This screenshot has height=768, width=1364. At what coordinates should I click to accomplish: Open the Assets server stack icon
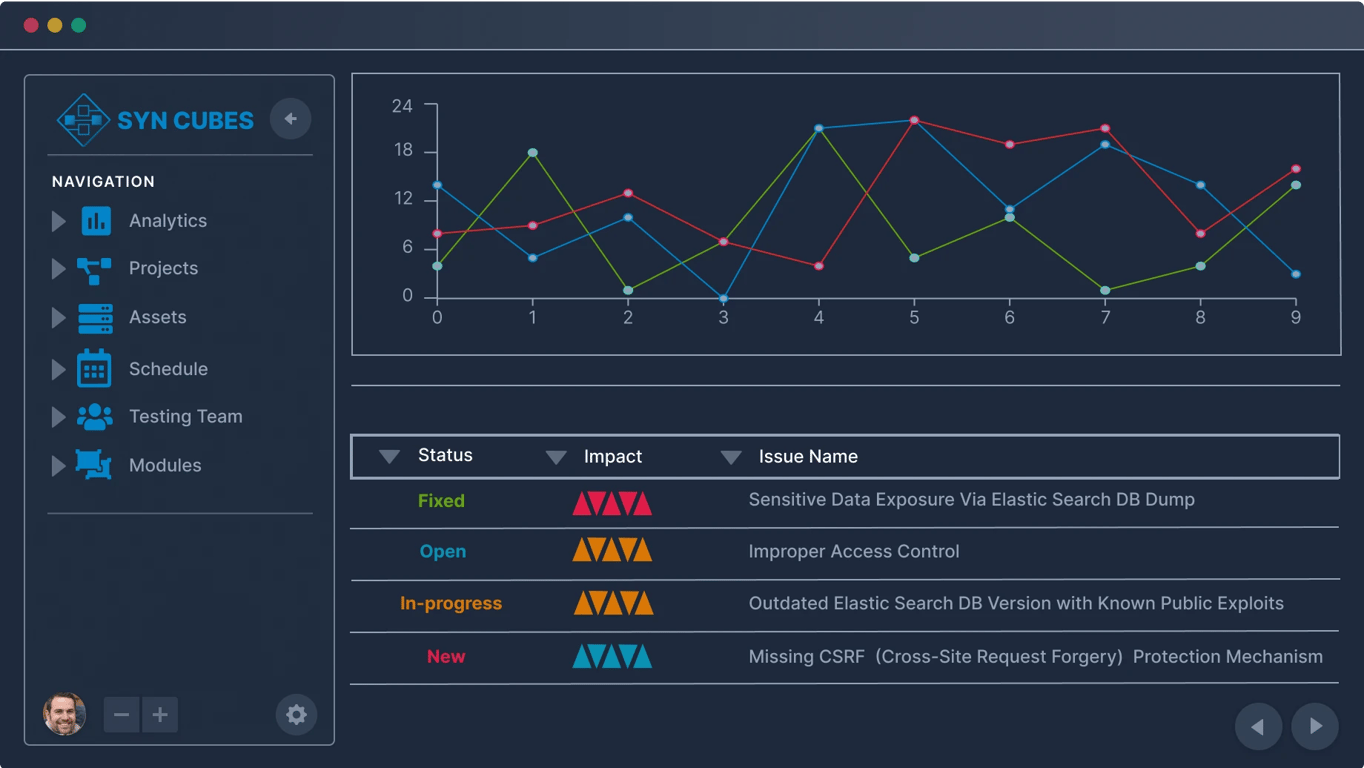point(95,317)
